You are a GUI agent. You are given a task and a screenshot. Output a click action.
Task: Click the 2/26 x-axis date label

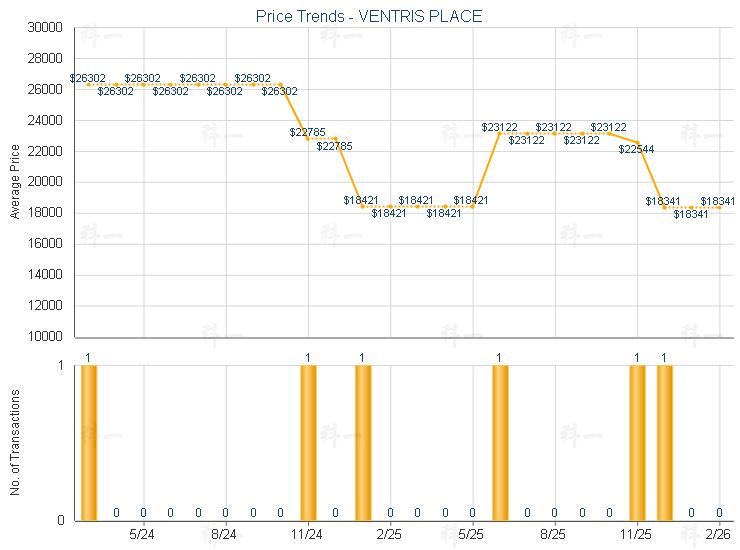click(x=719, y=535)
